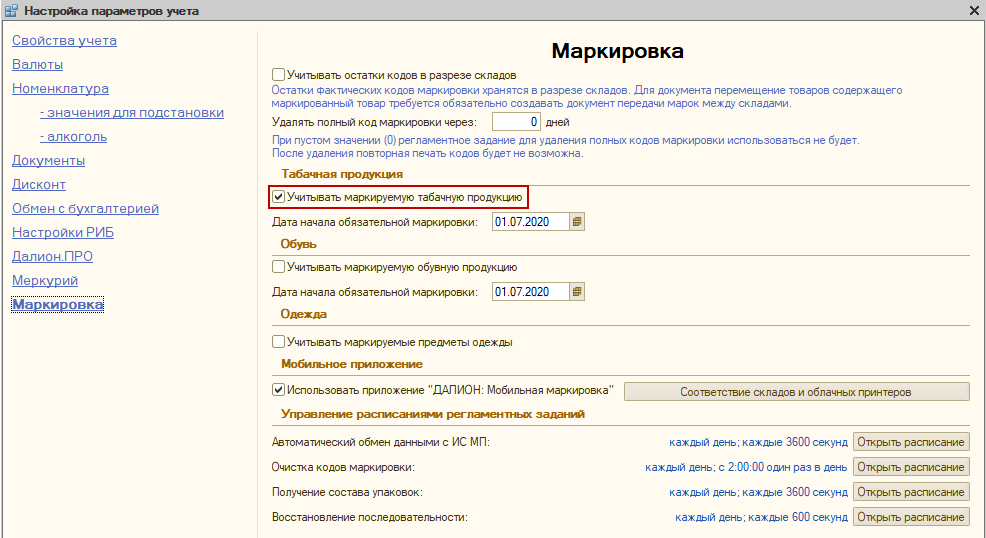The height and width of the screenshot is (538, 986).
Task: Enable tracking code balances by warehouse
Action: (279, 75)
